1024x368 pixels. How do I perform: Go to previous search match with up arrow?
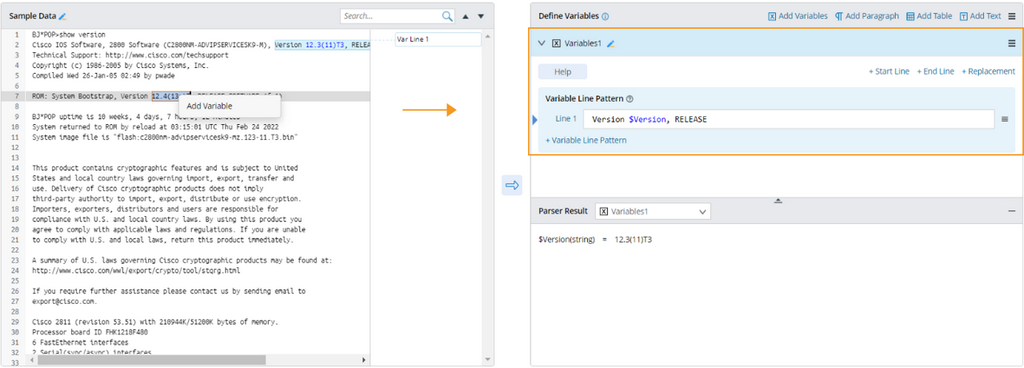click(466, 17)
